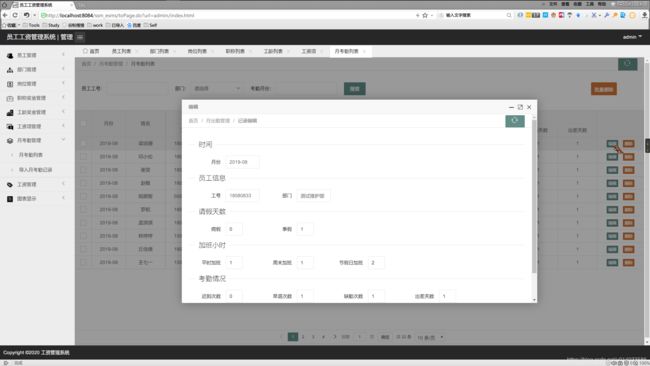Click the green edit button in the first row

[x=612, y=143]
